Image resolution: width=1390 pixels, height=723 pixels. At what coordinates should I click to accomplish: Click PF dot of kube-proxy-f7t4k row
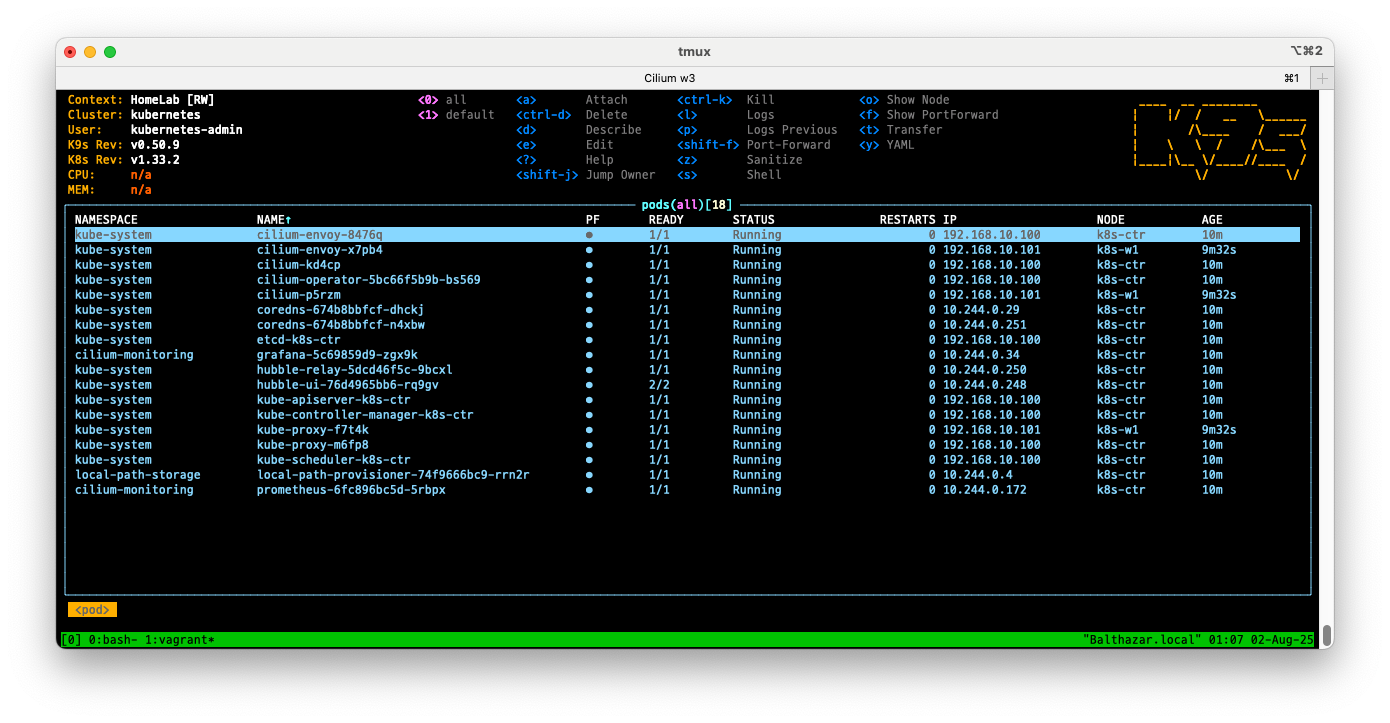click(589, 430)
